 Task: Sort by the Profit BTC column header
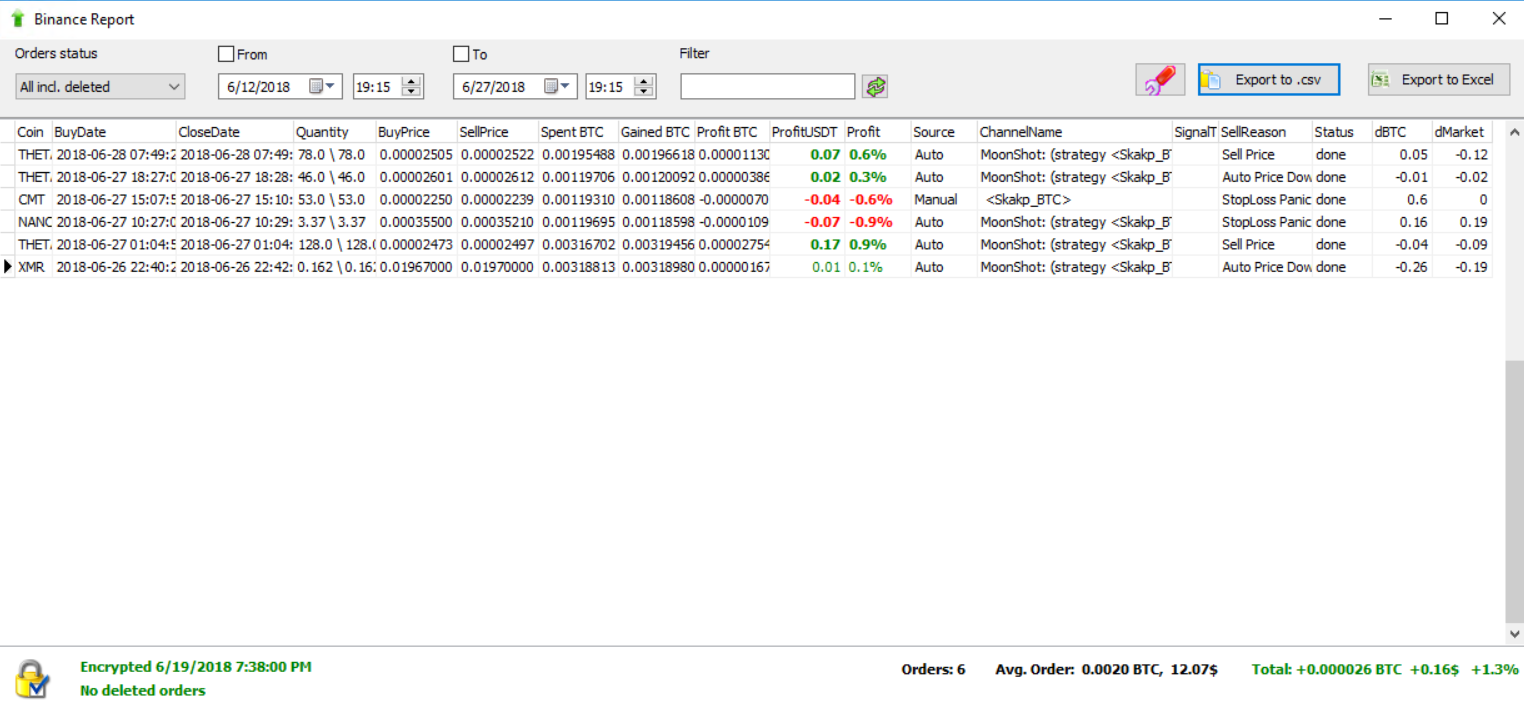pyautogui.click(x=732, y=132)
